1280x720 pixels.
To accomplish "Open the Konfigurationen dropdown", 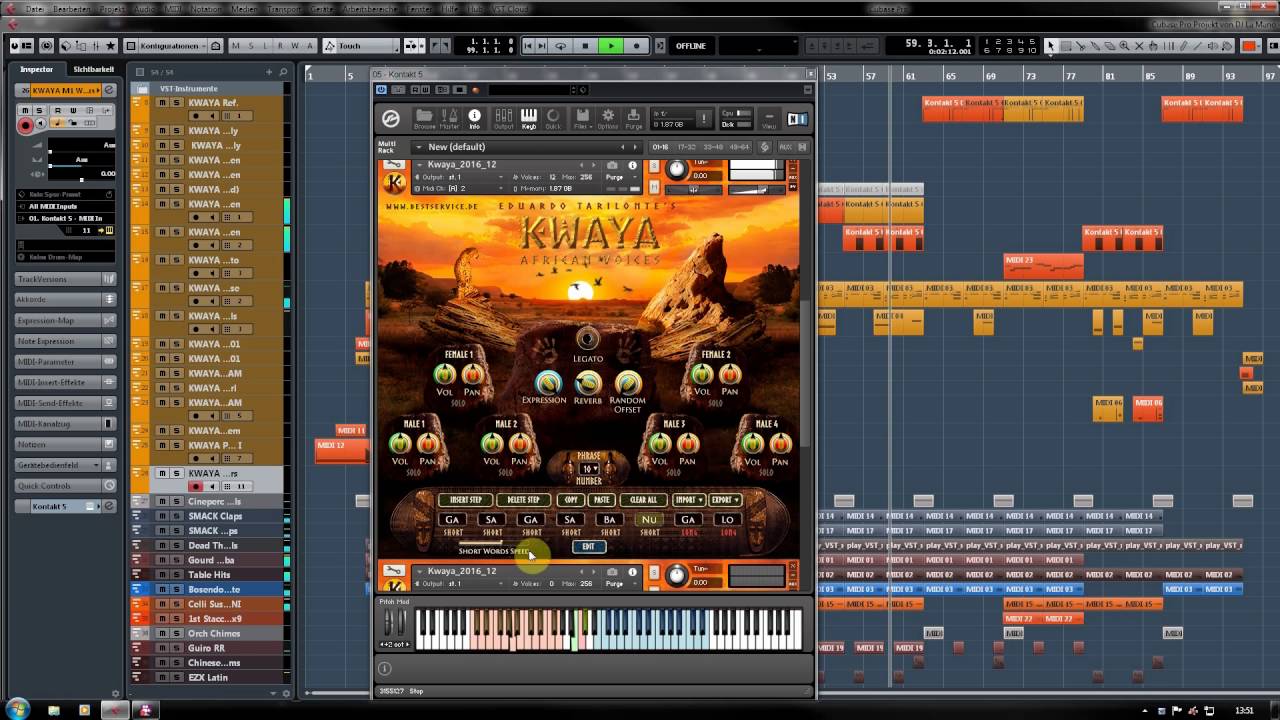I will coord(175,46).
